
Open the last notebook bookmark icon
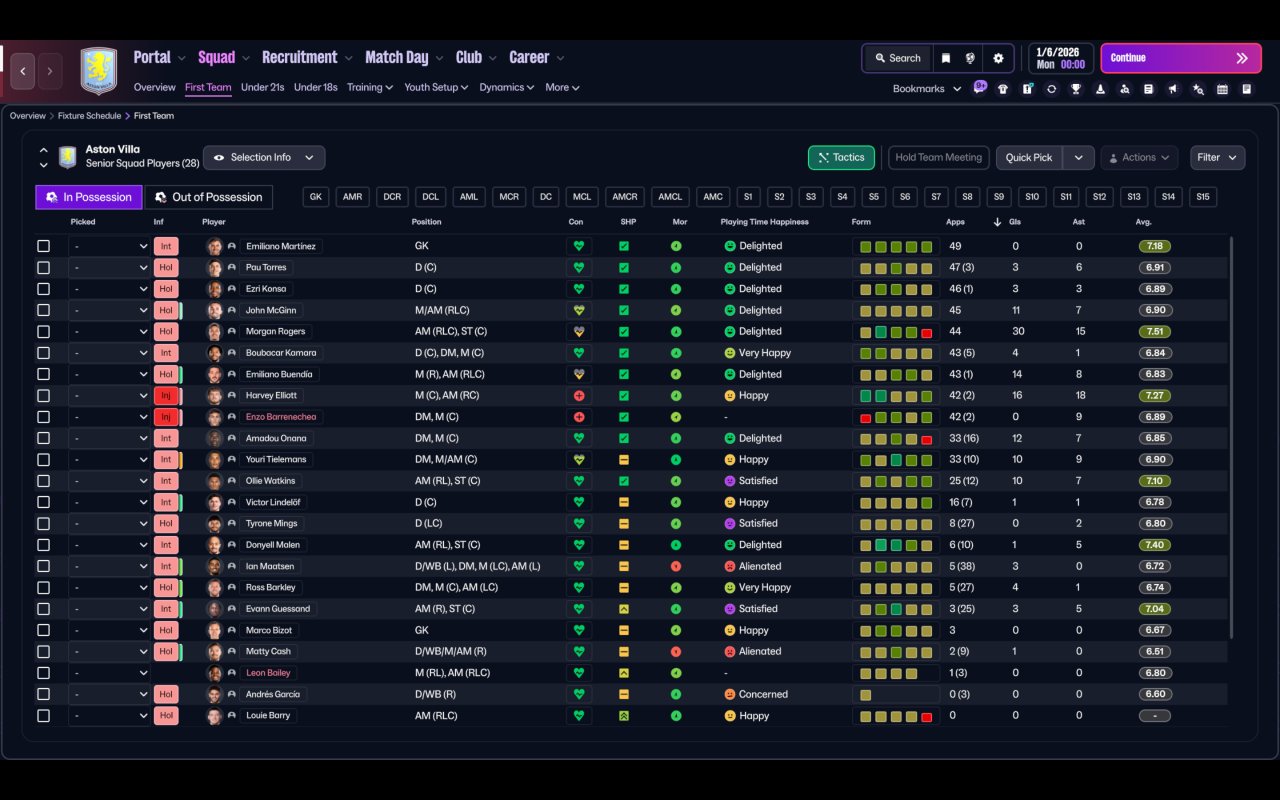1247,89
